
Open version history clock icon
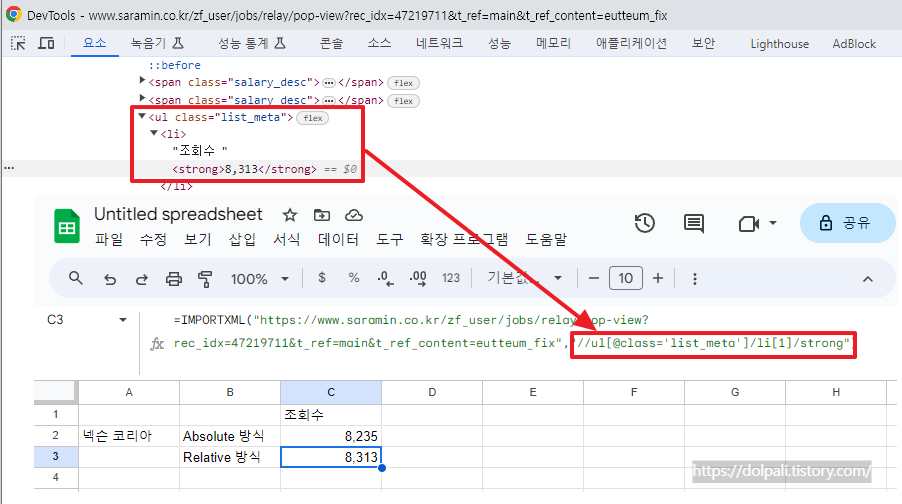[x=645, y=223]
